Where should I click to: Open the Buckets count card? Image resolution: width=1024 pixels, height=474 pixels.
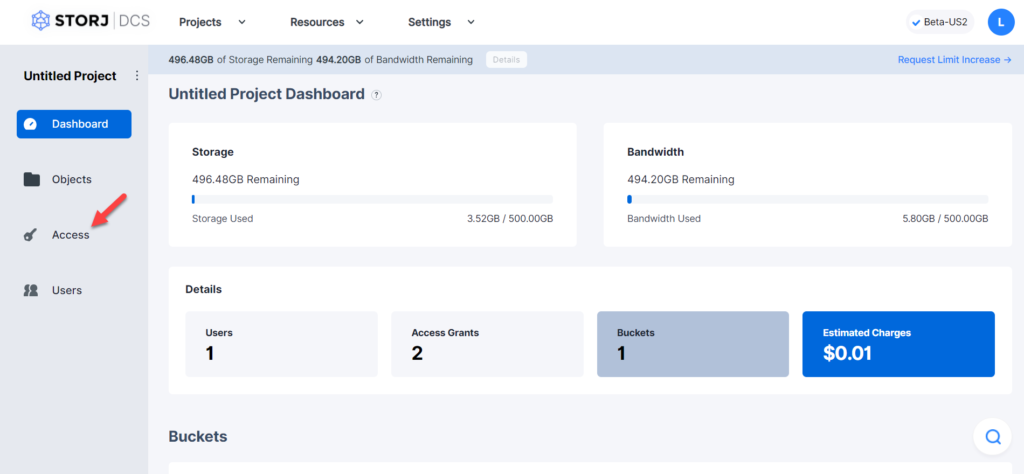(693, 344)
